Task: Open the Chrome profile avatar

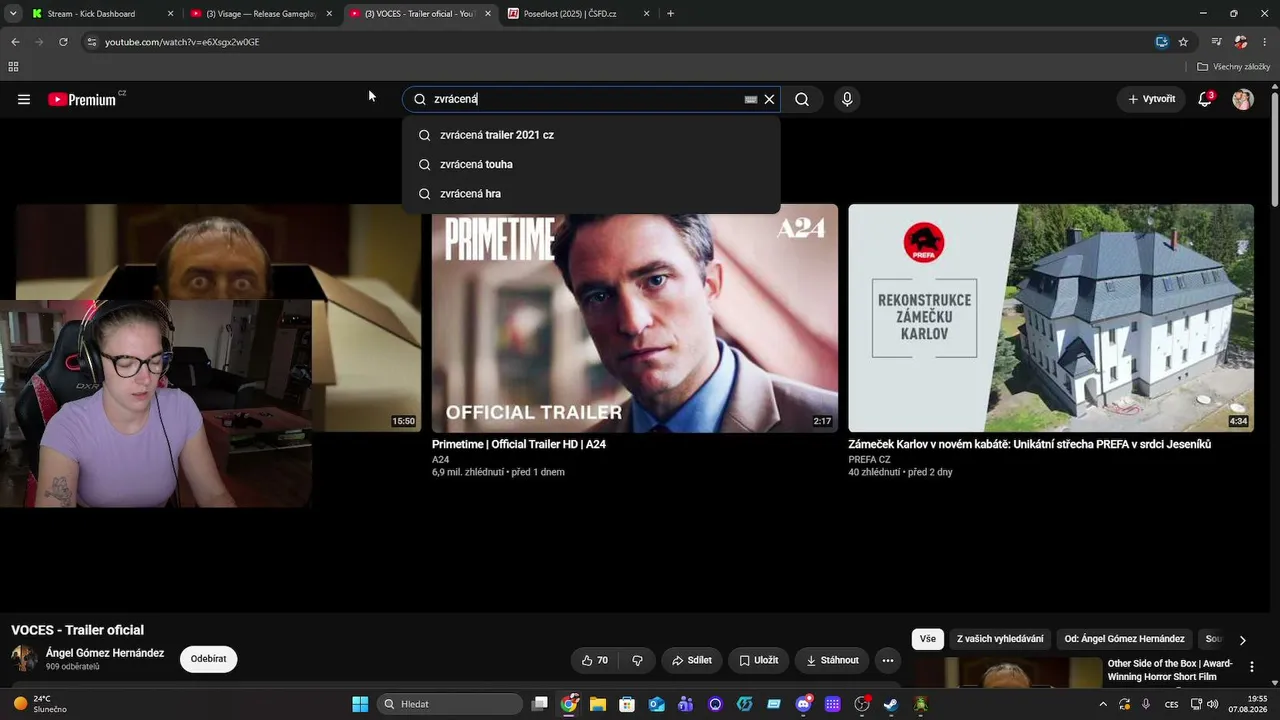Action: point(1241,42)
